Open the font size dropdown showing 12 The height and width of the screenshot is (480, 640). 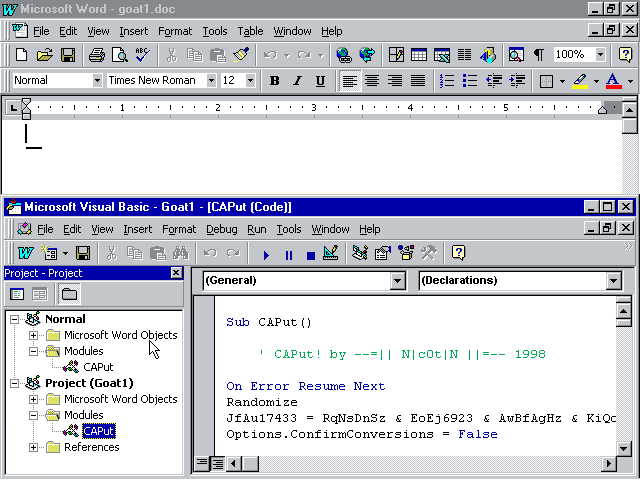tap(250, 81)
